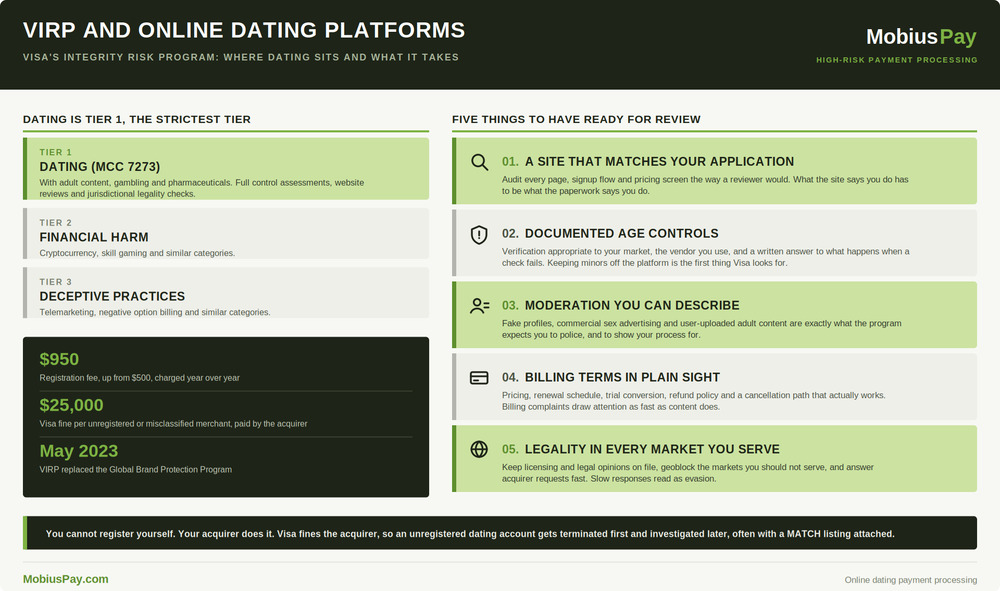Click the text 'Pricing, renewal schedule, trial conversion...'
This screenshot has height=591, width=1000.
(x=694, y=402)
